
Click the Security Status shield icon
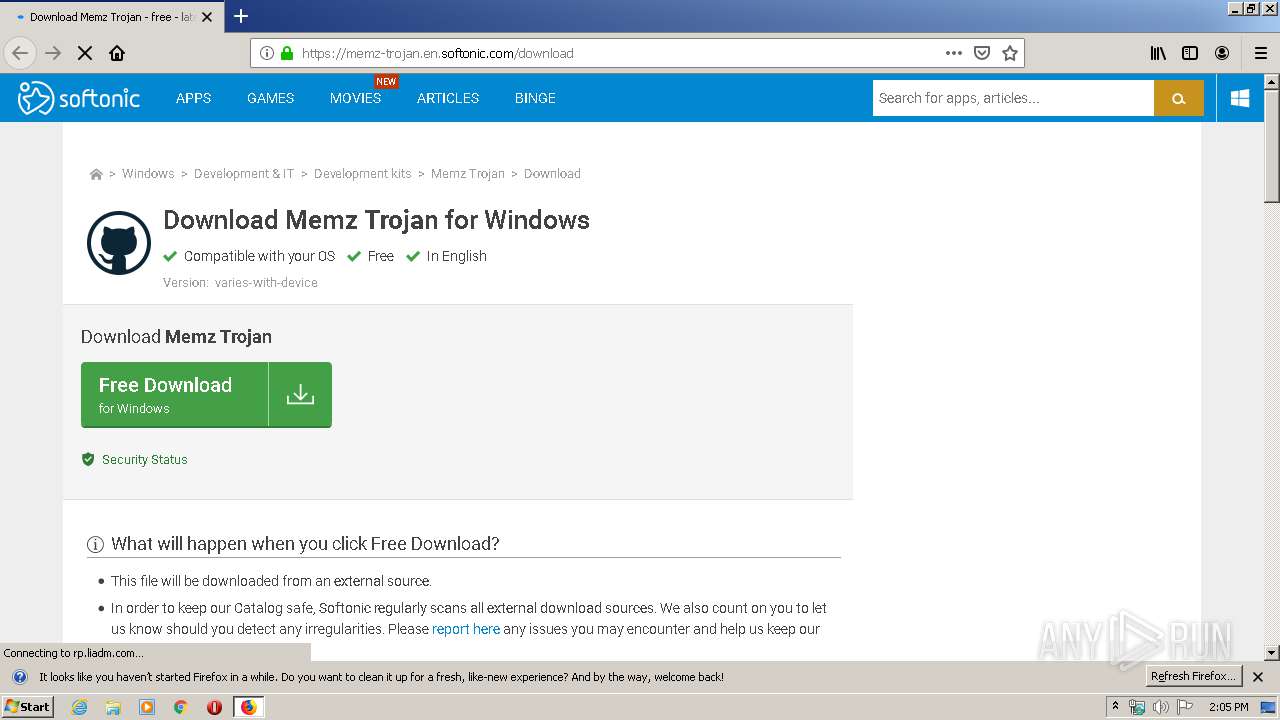click(x=88, y=459)
